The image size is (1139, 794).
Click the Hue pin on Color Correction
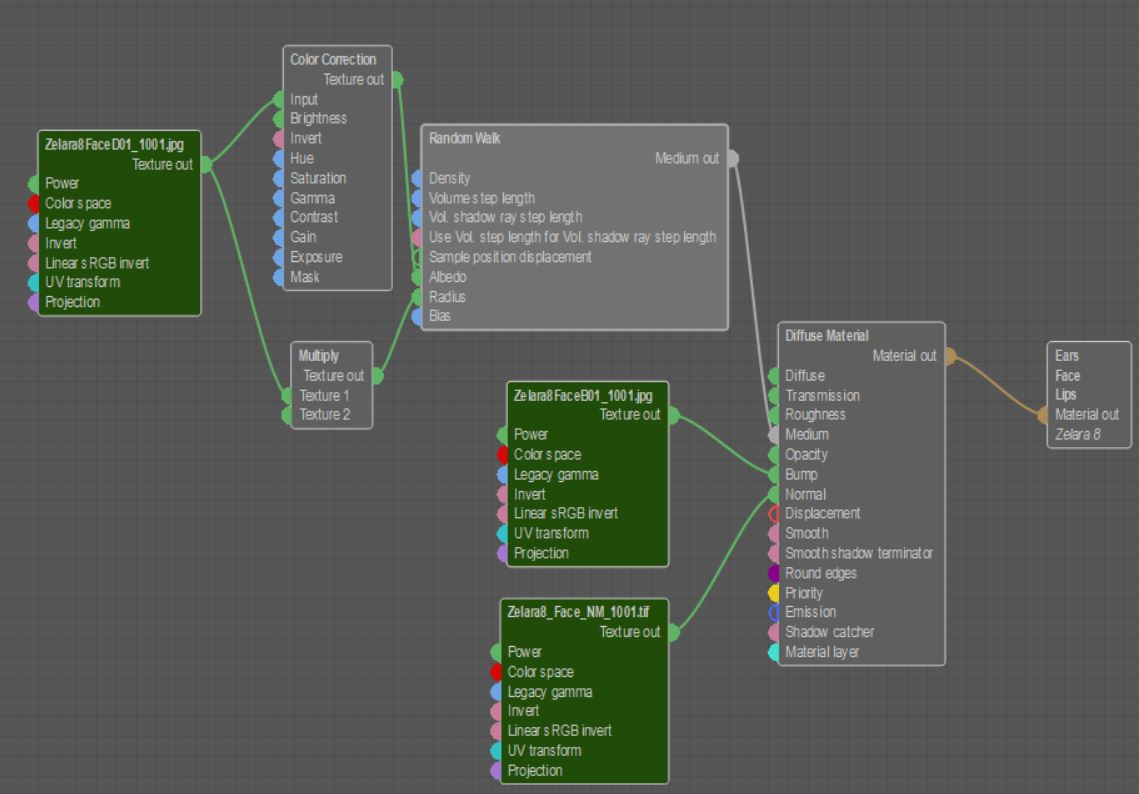pyautogui.click(x=278, y=158)
